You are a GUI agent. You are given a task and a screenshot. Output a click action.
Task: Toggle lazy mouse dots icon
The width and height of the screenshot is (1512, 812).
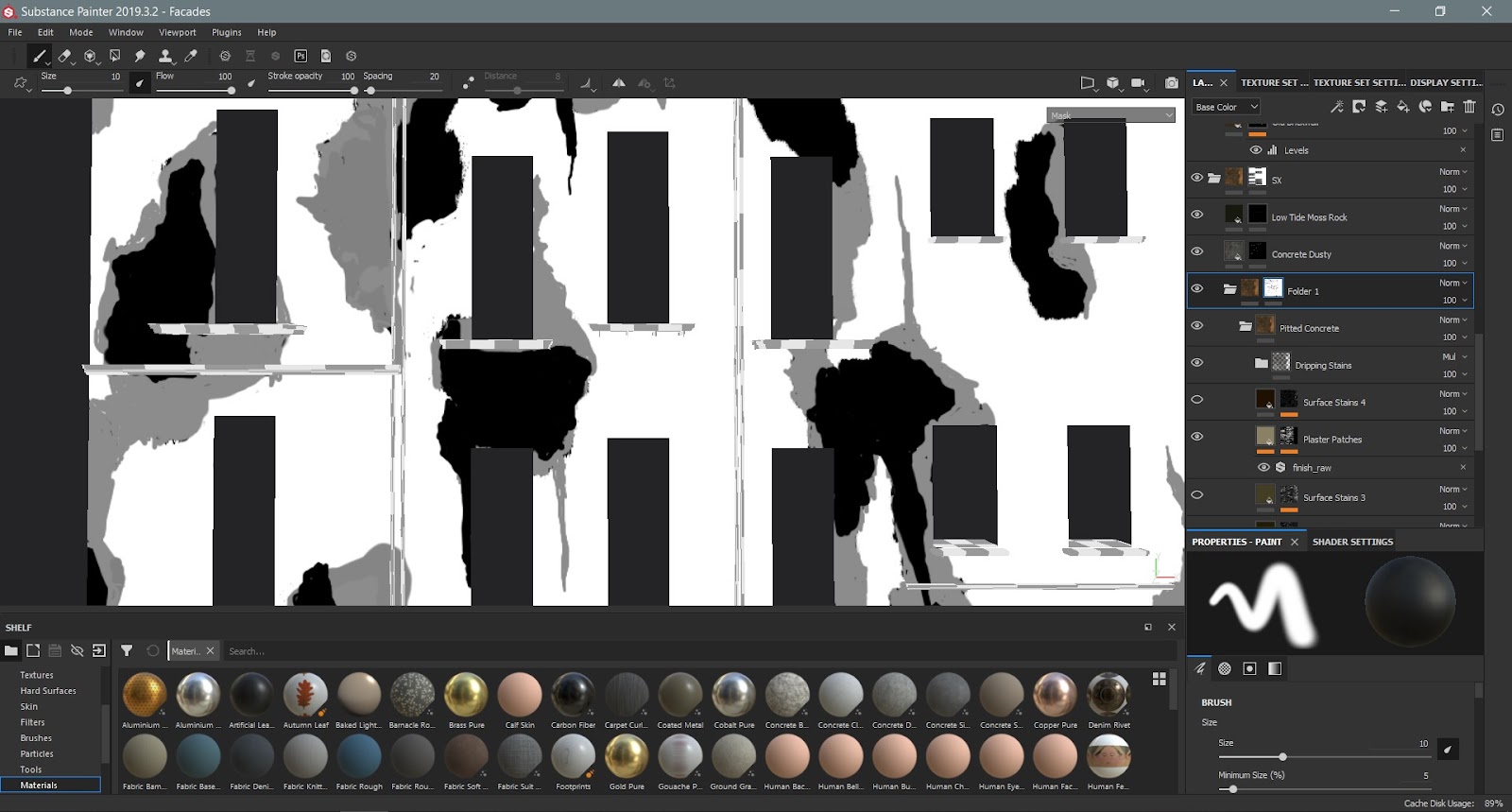point(468,83)
